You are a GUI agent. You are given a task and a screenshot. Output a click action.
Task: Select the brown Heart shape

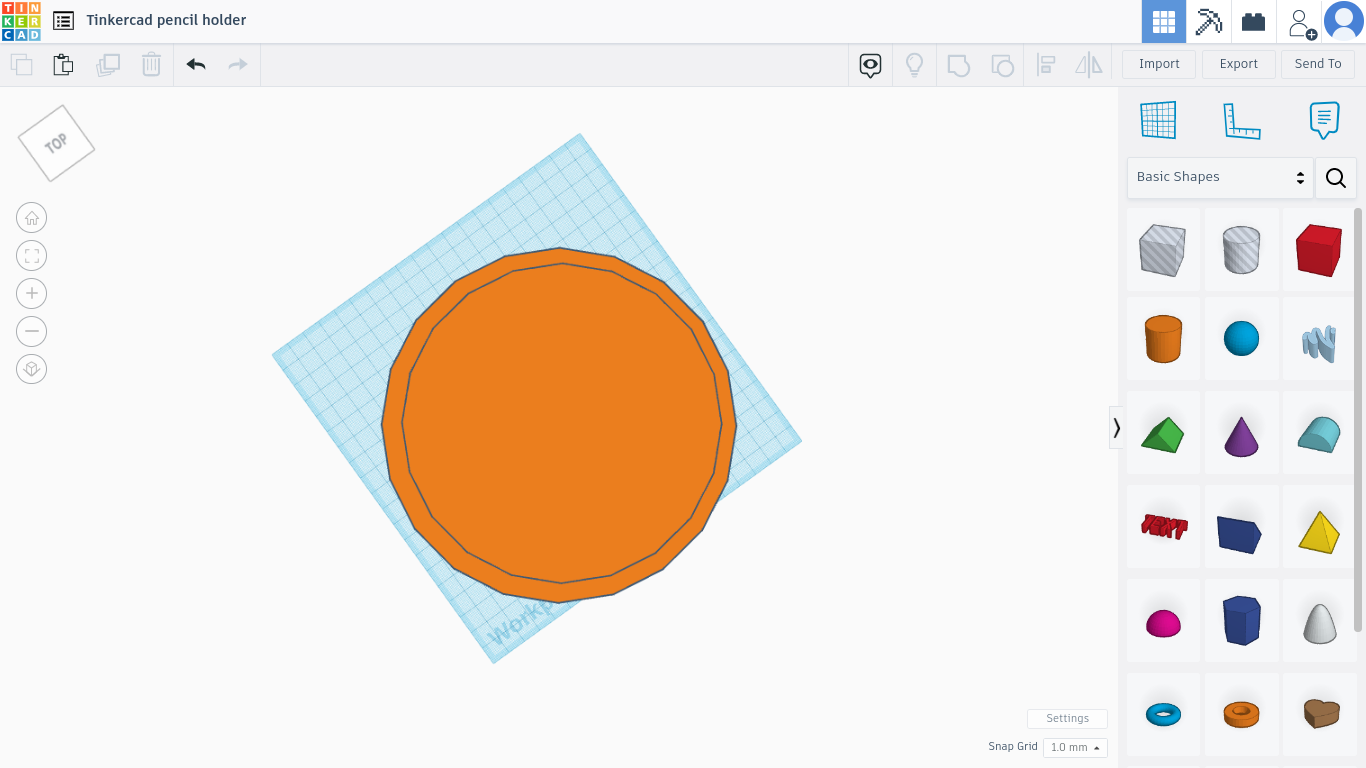click(x=1318, y=714)
